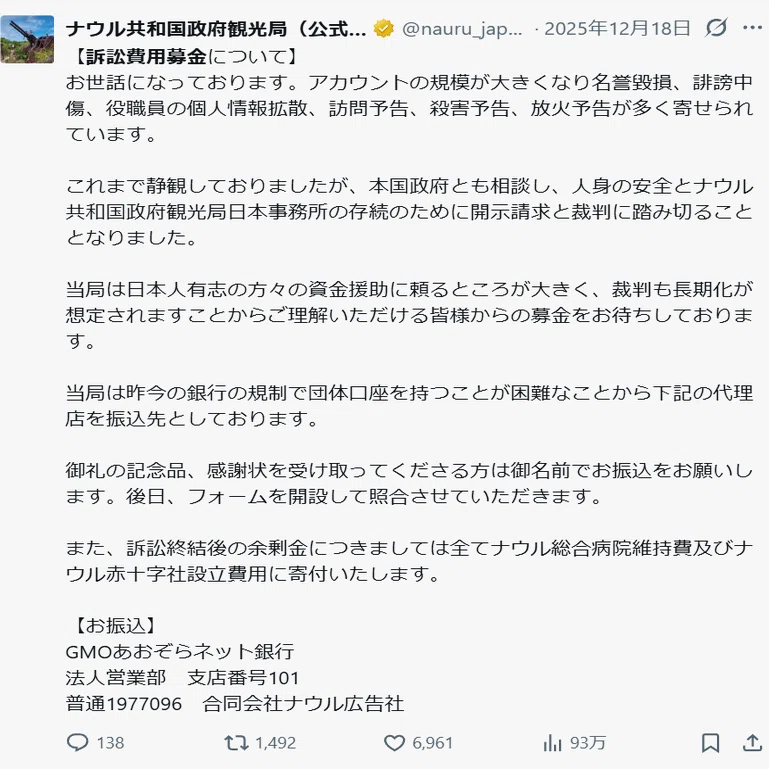Click the Grok slashed-circle icon
The width and height of the screenshot is (769, 769).
tap(716, 27)
